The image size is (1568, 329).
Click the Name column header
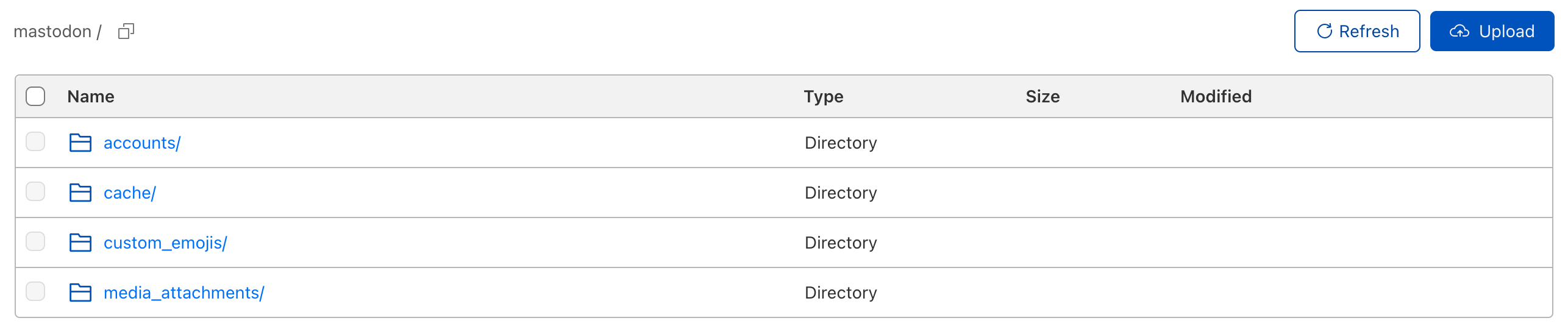click(x=91, y=96)
